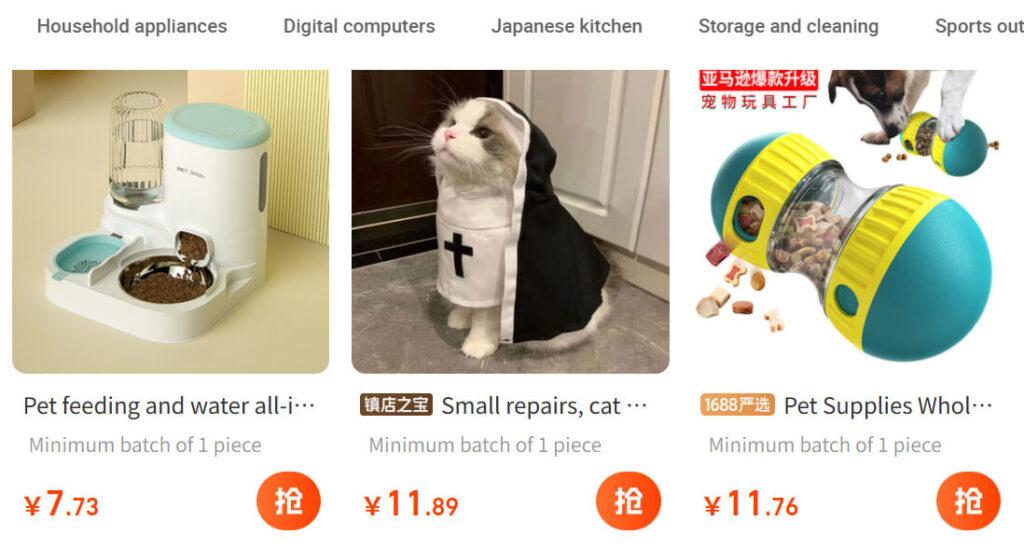Click the ¥7.73 price label
This screenshot has height=548, width=1024.
pyautogui.click(x=61, y=505)
